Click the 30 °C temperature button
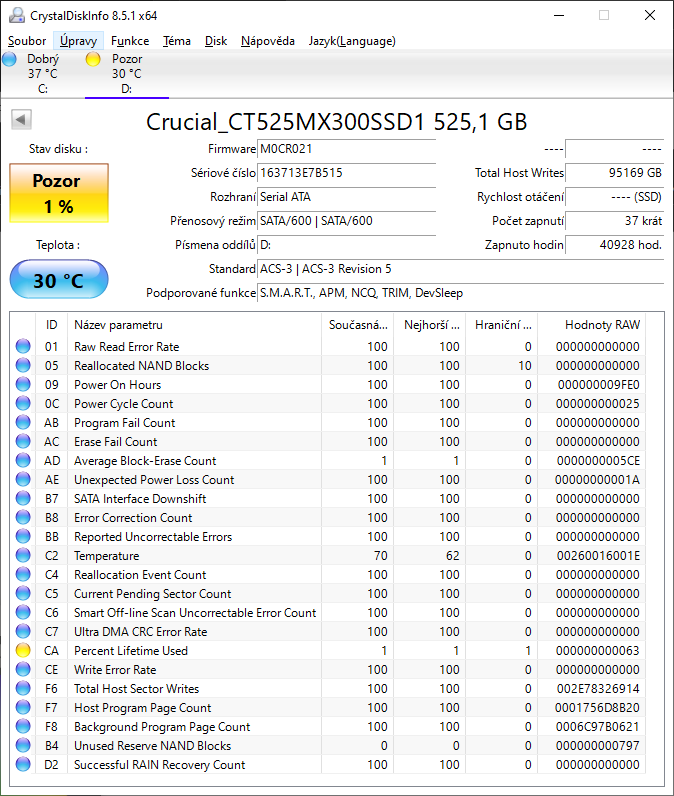 59,279
